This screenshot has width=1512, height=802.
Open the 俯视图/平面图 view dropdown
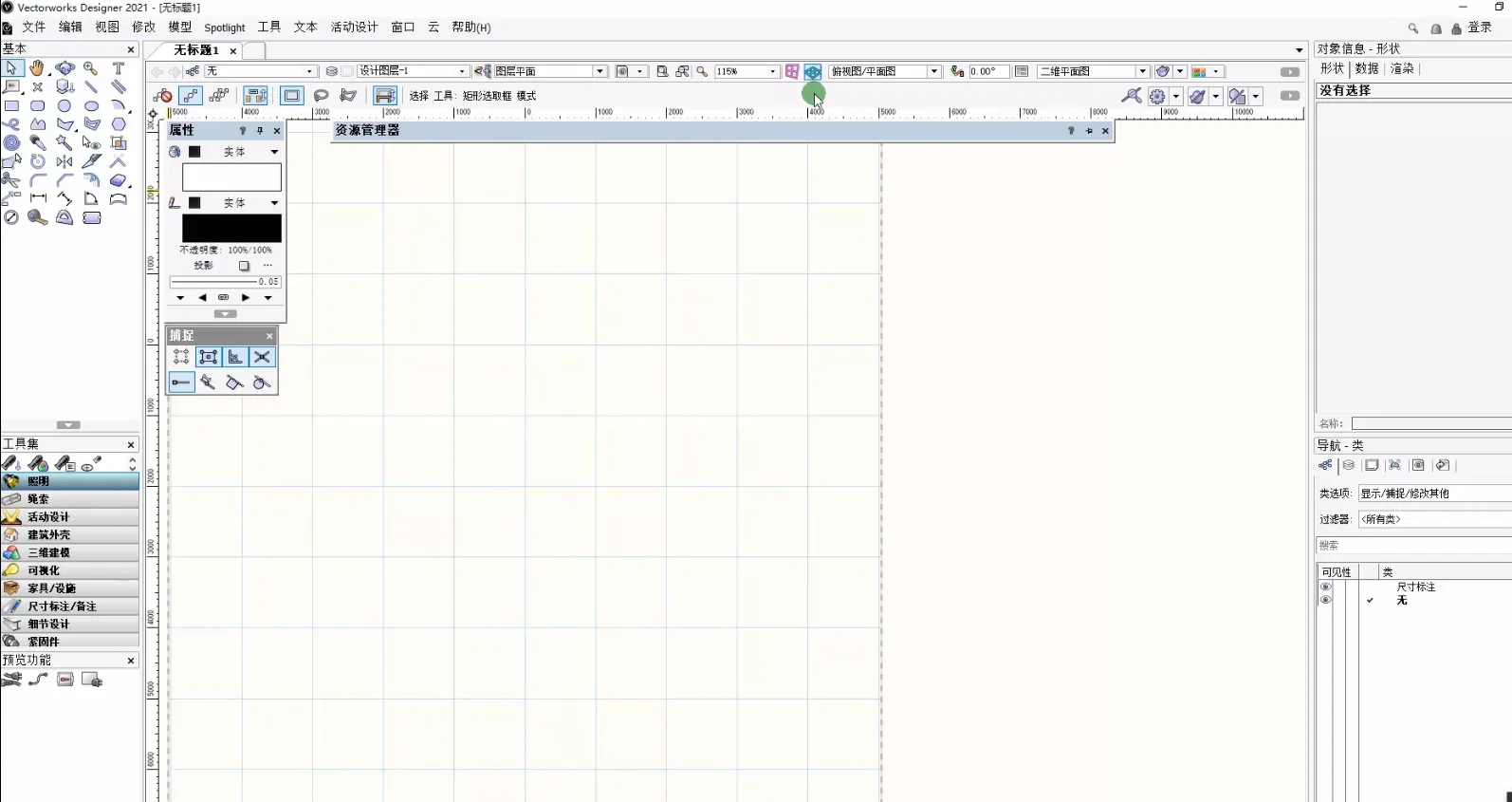tap(884, 71)
